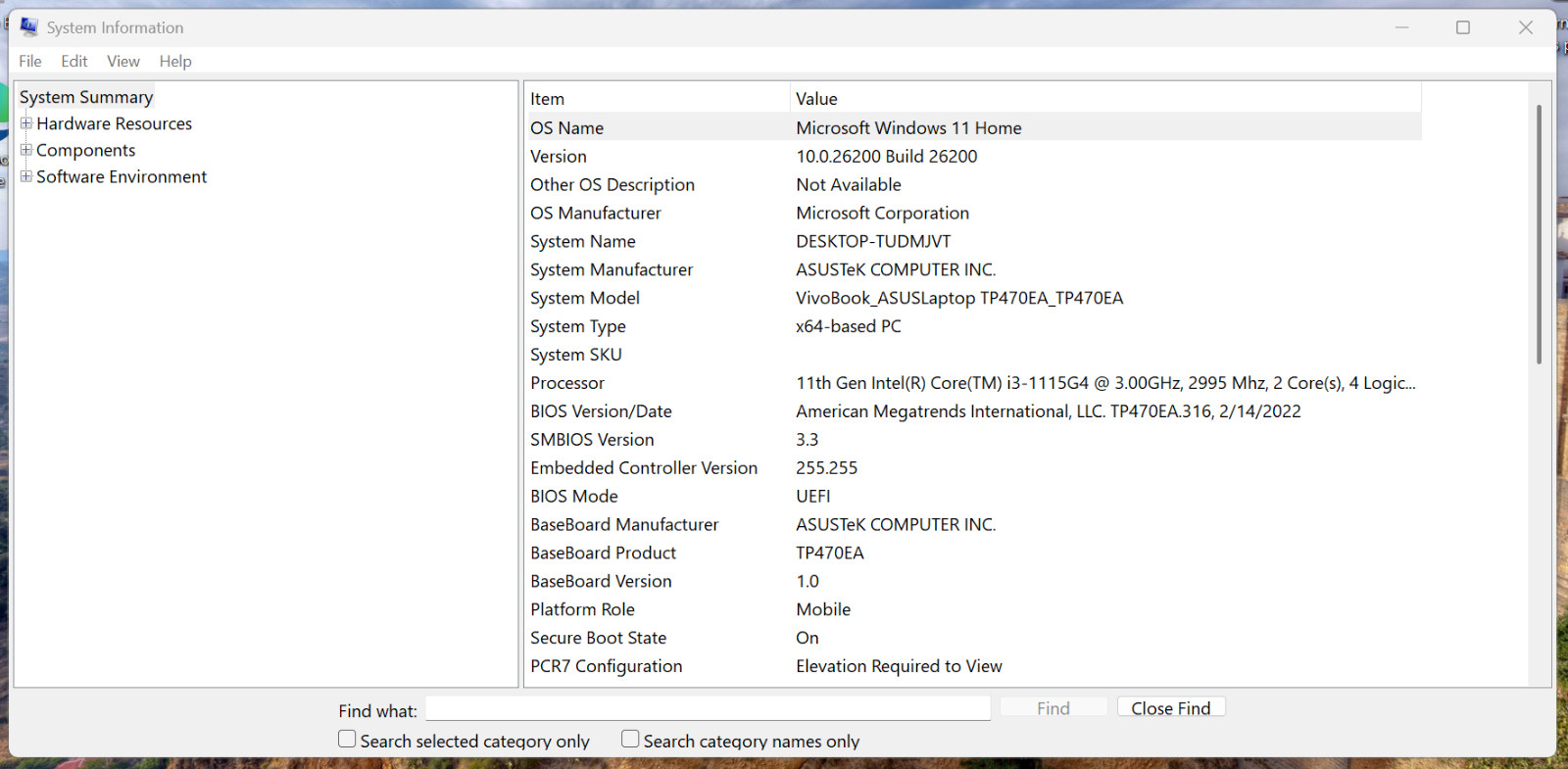Open the View menu
Image resolution: width=1568 pixels, height=769 pixels.
[123, 61]
